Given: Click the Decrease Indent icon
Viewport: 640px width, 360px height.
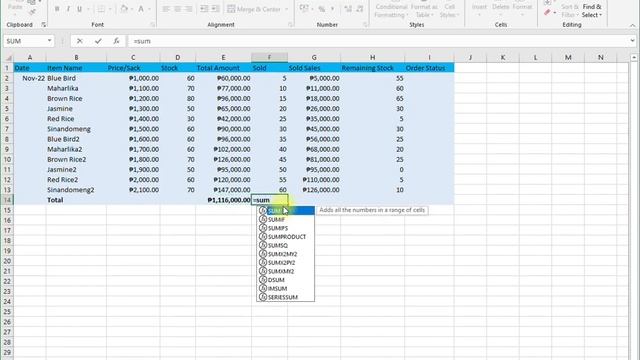Looking at the screenshot, I should click(x=204, y=9).
